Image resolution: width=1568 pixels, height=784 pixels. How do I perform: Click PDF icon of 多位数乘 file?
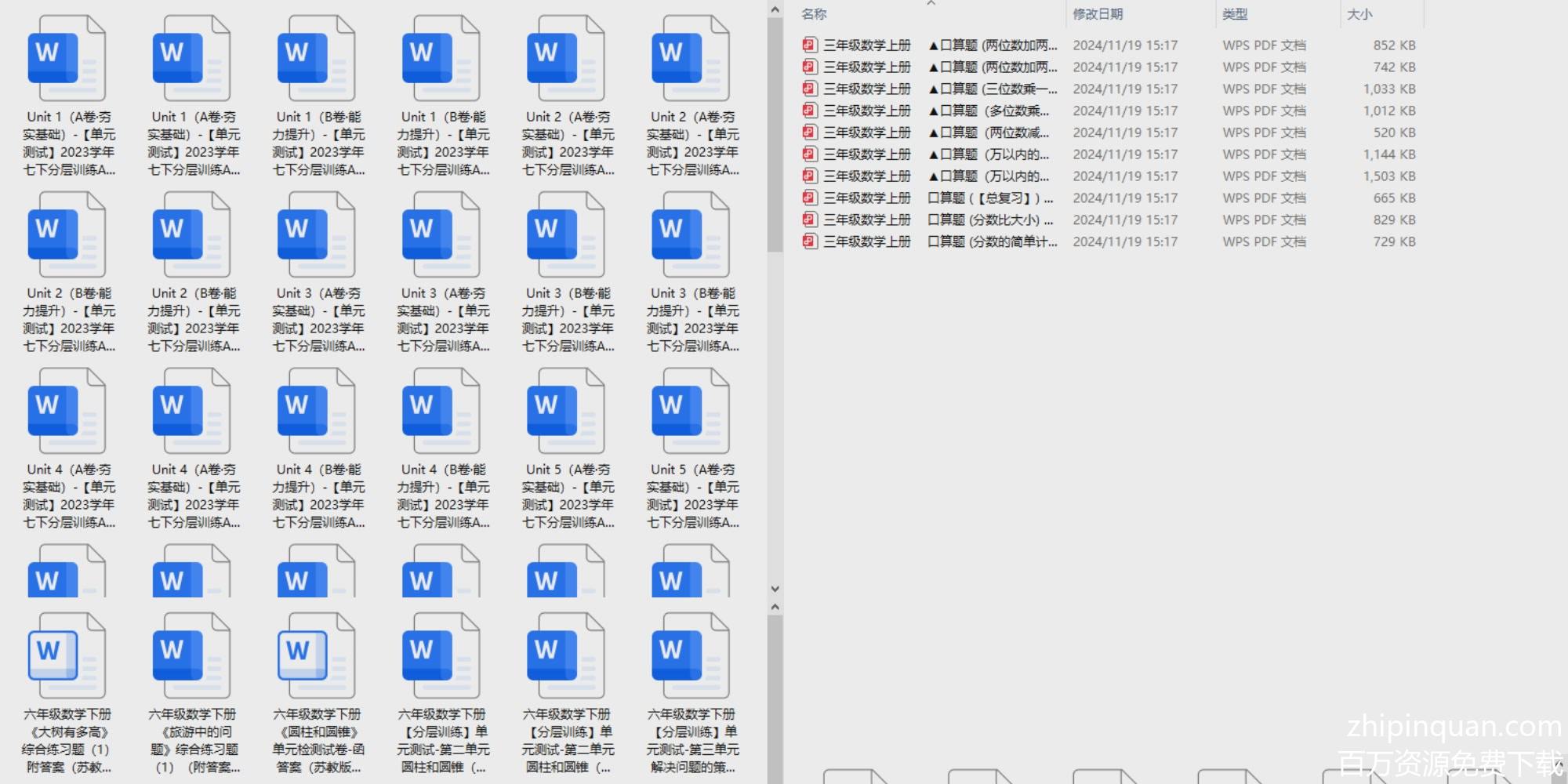click(809, 111)
